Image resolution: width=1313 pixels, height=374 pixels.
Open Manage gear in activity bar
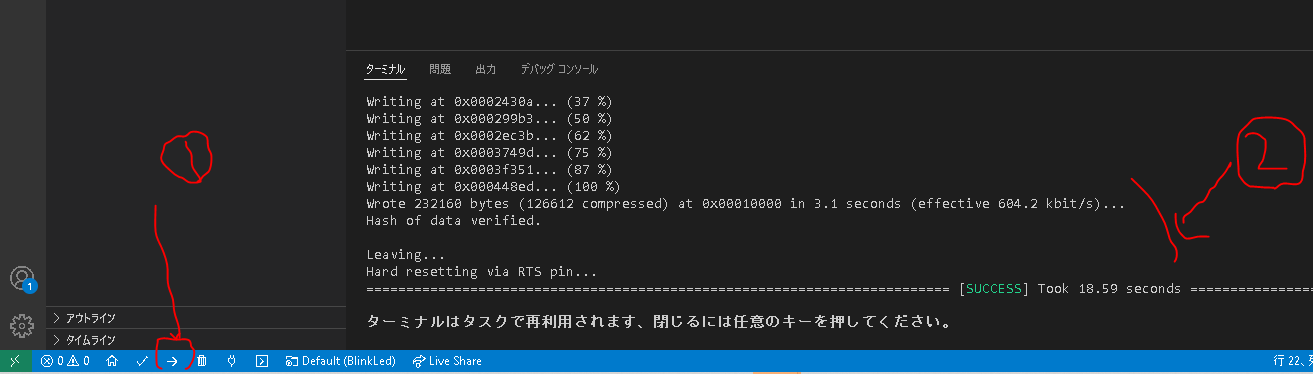pos(22,326)
